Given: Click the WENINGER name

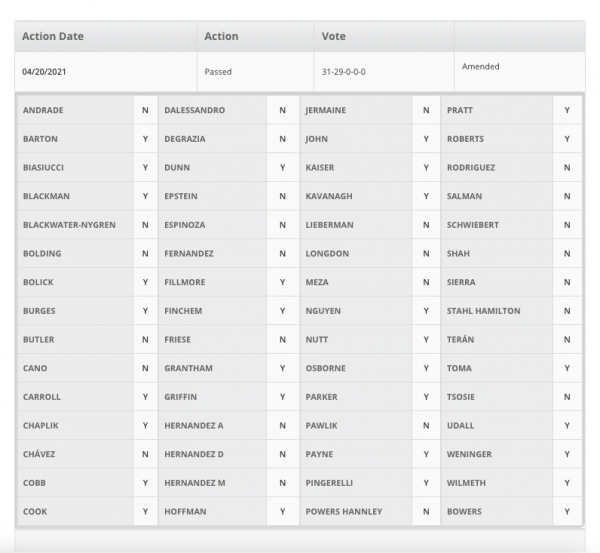Looking at the screenshot, I should tap(469, 455).
